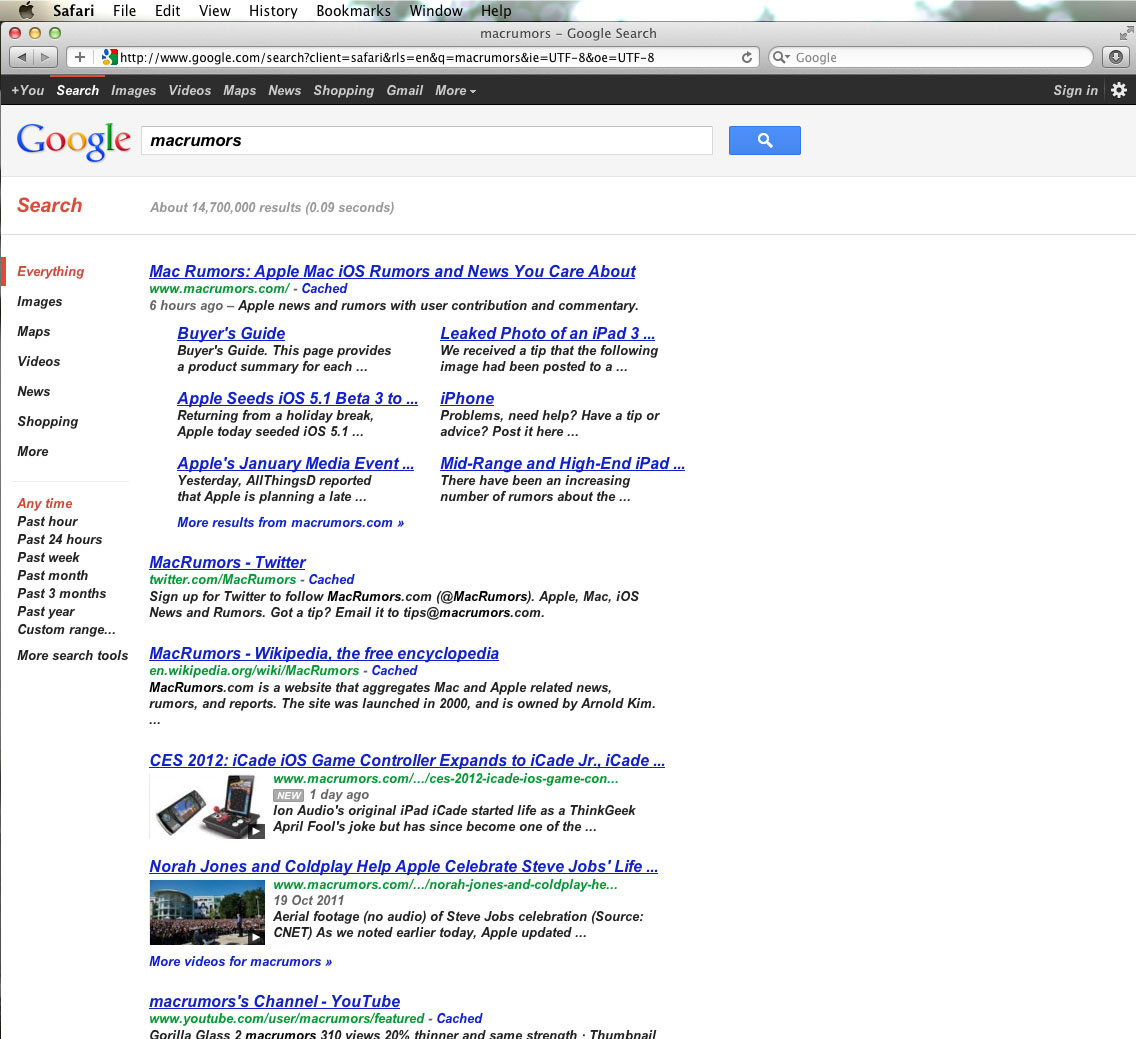Image resolution: width=1136 pixels, height=1039 pixels.
Task: Select Images in the black Google bar
Action: pyautogui.click(x=133, y=91)
